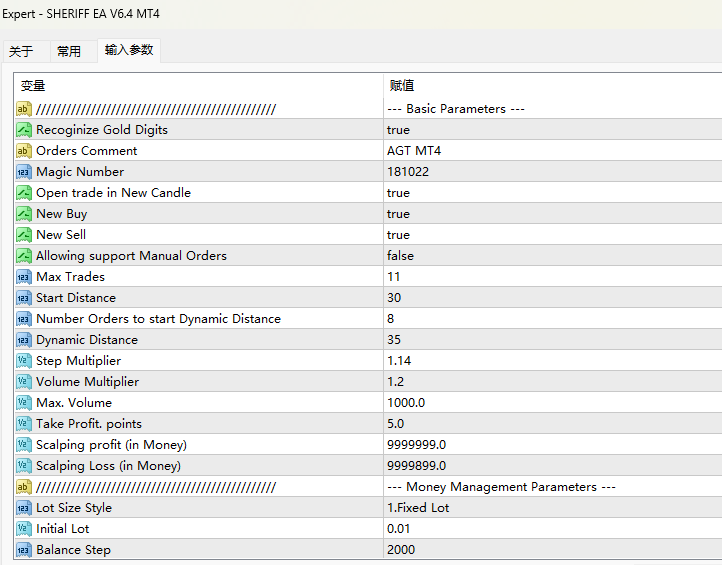Click the icon next to Max Trades
The width and height of the screenshot is (722, 565).
24,277
